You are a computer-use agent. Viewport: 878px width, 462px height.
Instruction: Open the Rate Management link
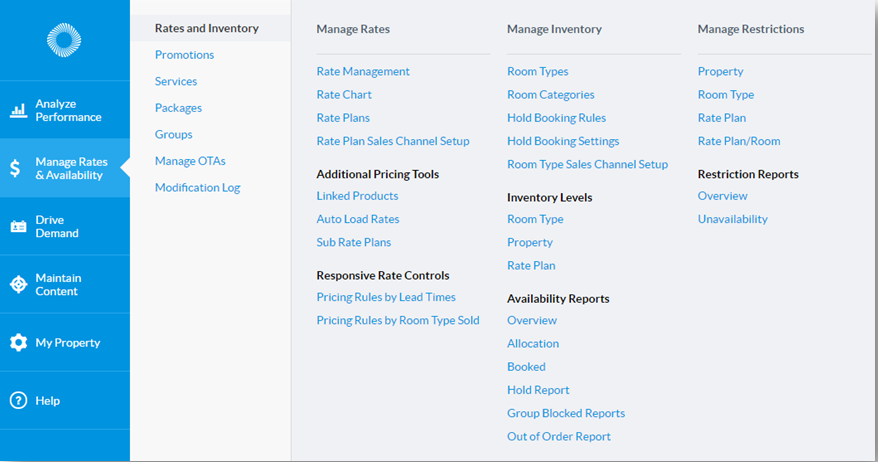363,72
